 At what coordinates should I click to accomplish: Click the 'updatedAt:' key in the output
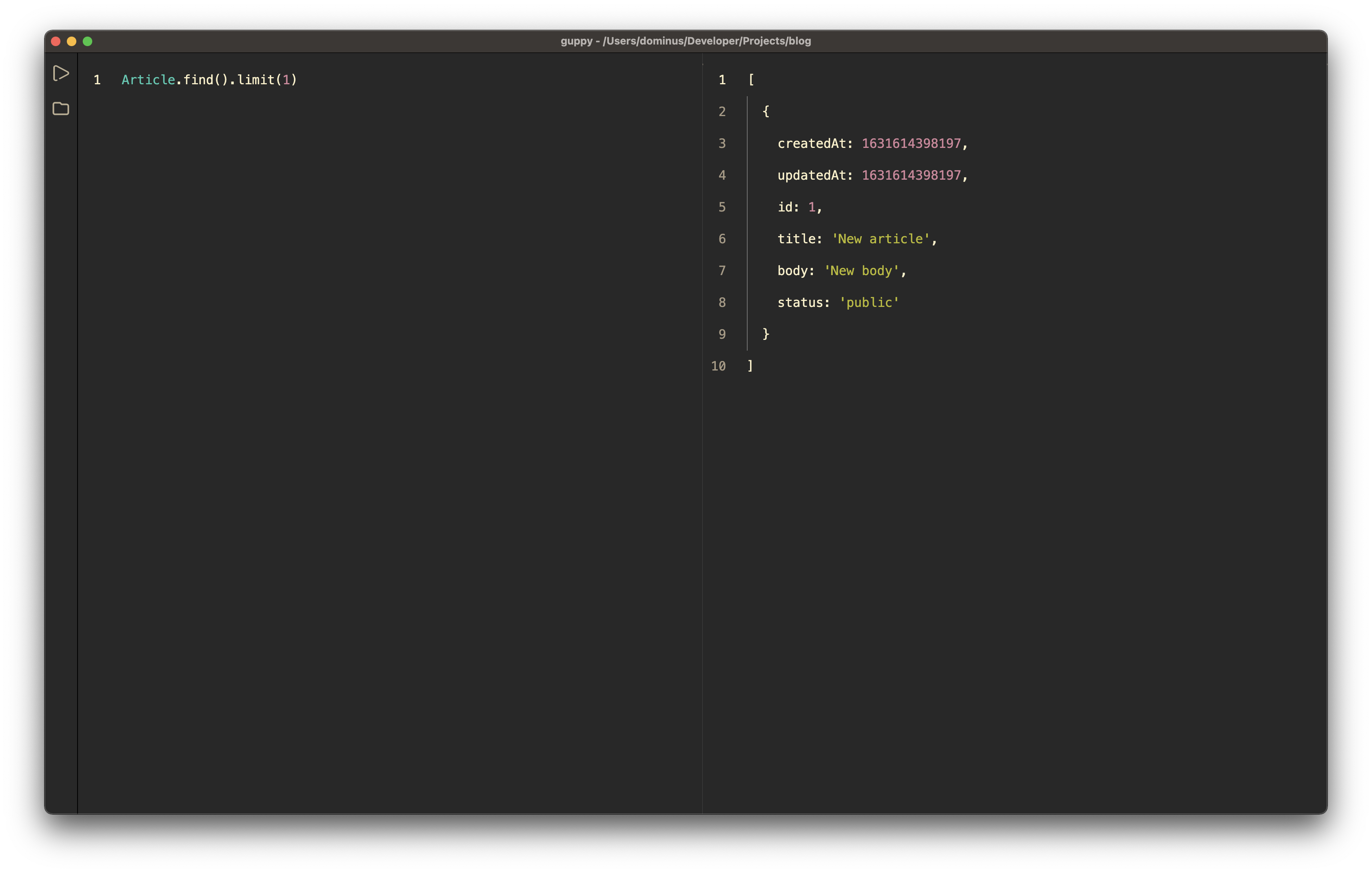tap(815, 175)
